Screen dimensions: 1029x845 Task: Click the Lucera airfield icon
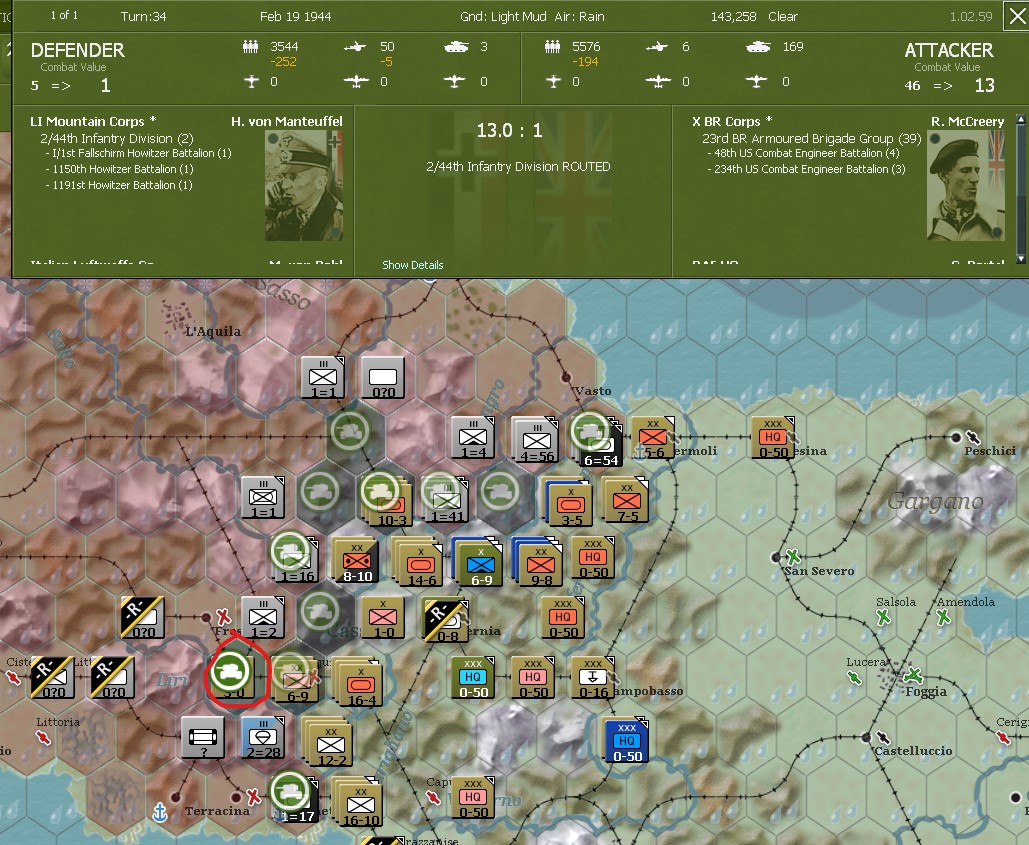coord(854,677)
